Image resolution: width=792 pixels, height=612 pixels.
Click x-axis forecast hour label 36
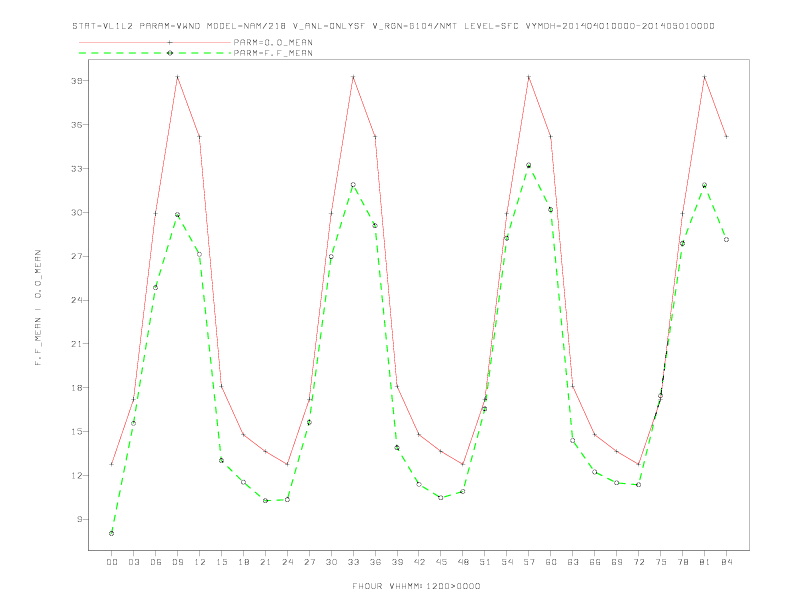pyautogui.click(x=375, y=562)
